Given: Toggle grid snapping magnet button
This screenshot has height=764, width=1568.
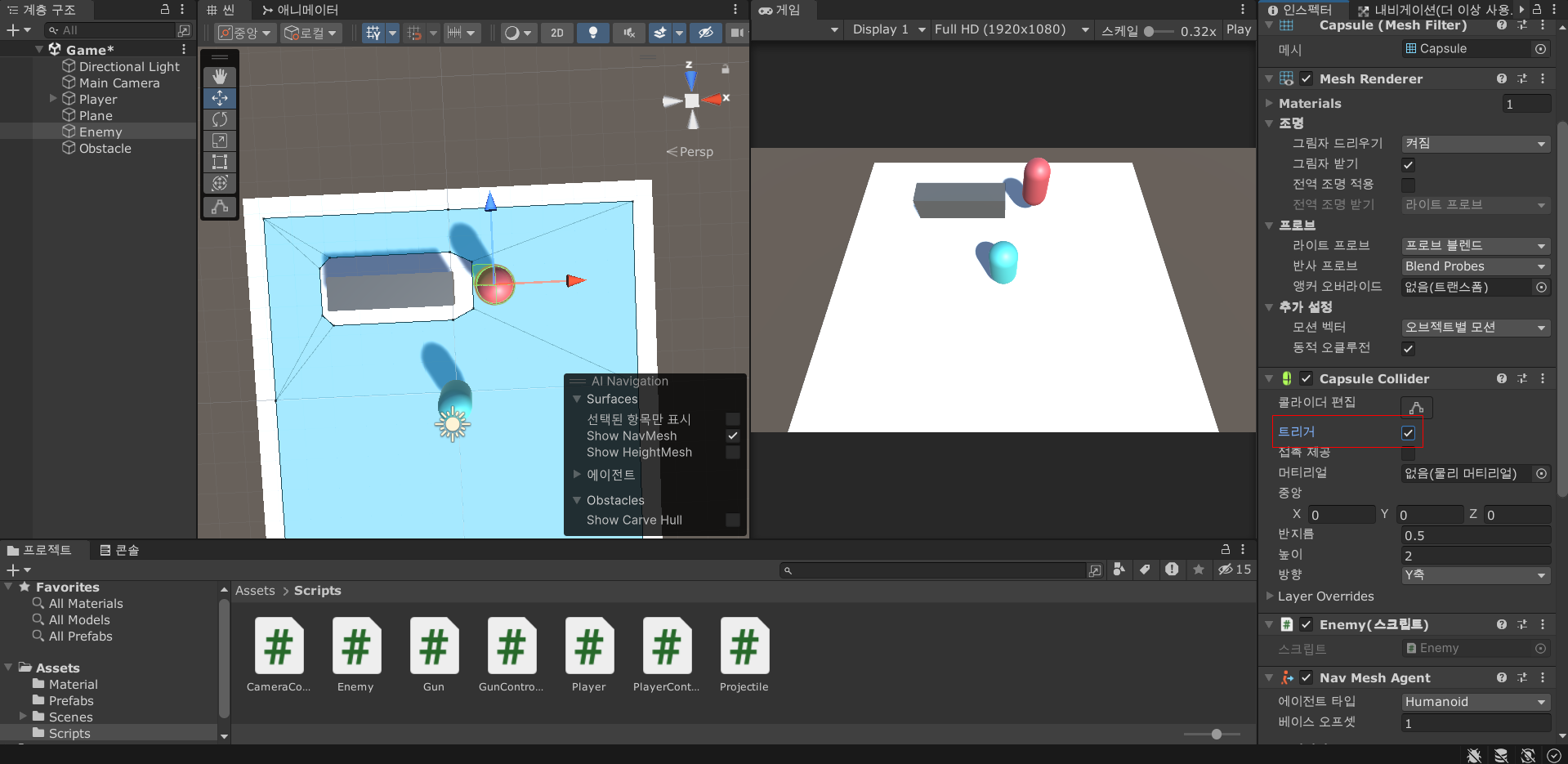Looking at the screenshot, I should (x=415, y=33).
